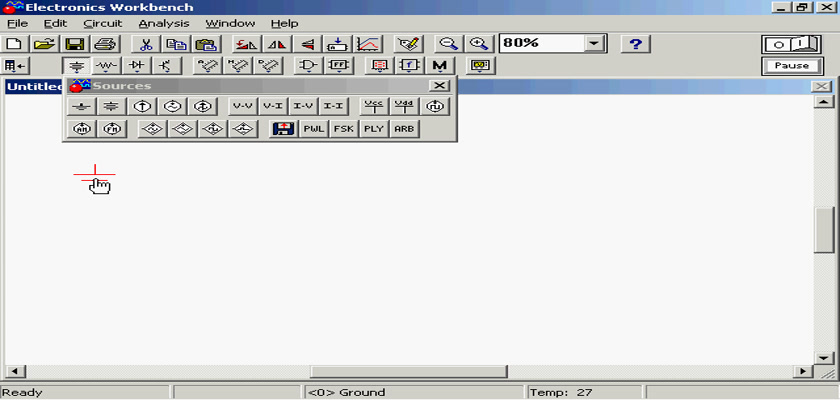Open the Analog ICs parts bin

(x=208, y=66)
